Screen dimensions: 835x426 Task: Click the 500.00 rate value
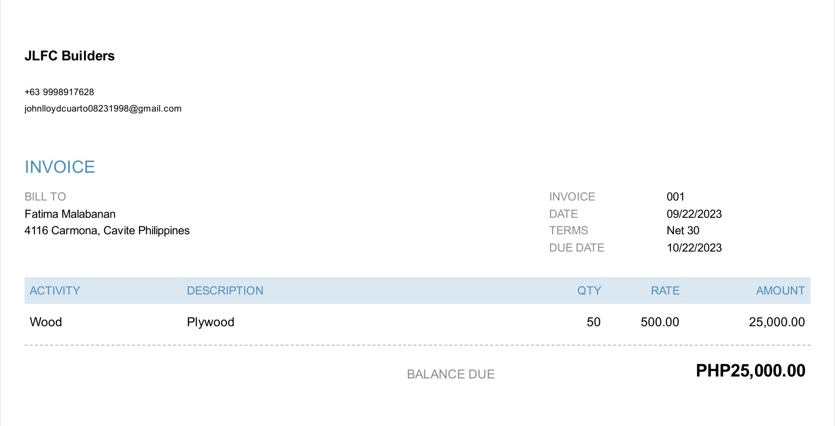tap(660, 322)
